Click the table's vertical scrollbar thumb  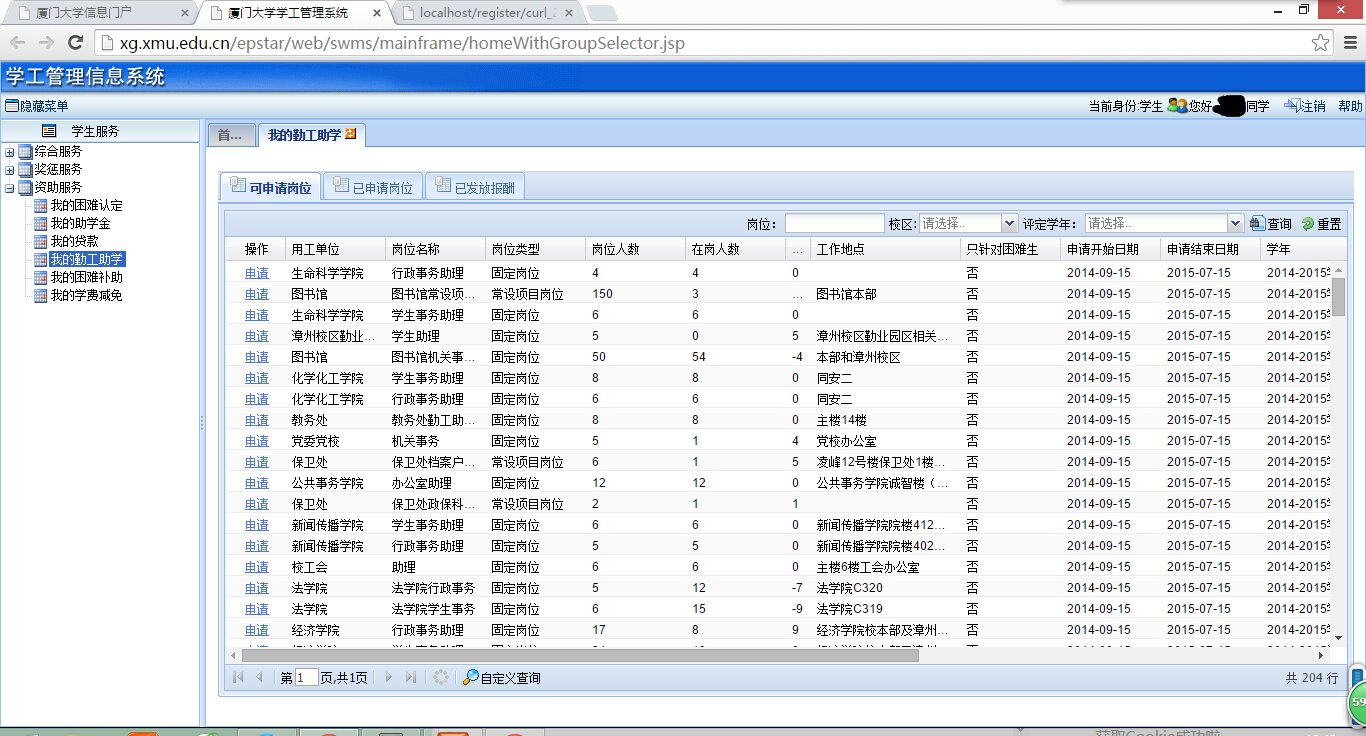1338,296
